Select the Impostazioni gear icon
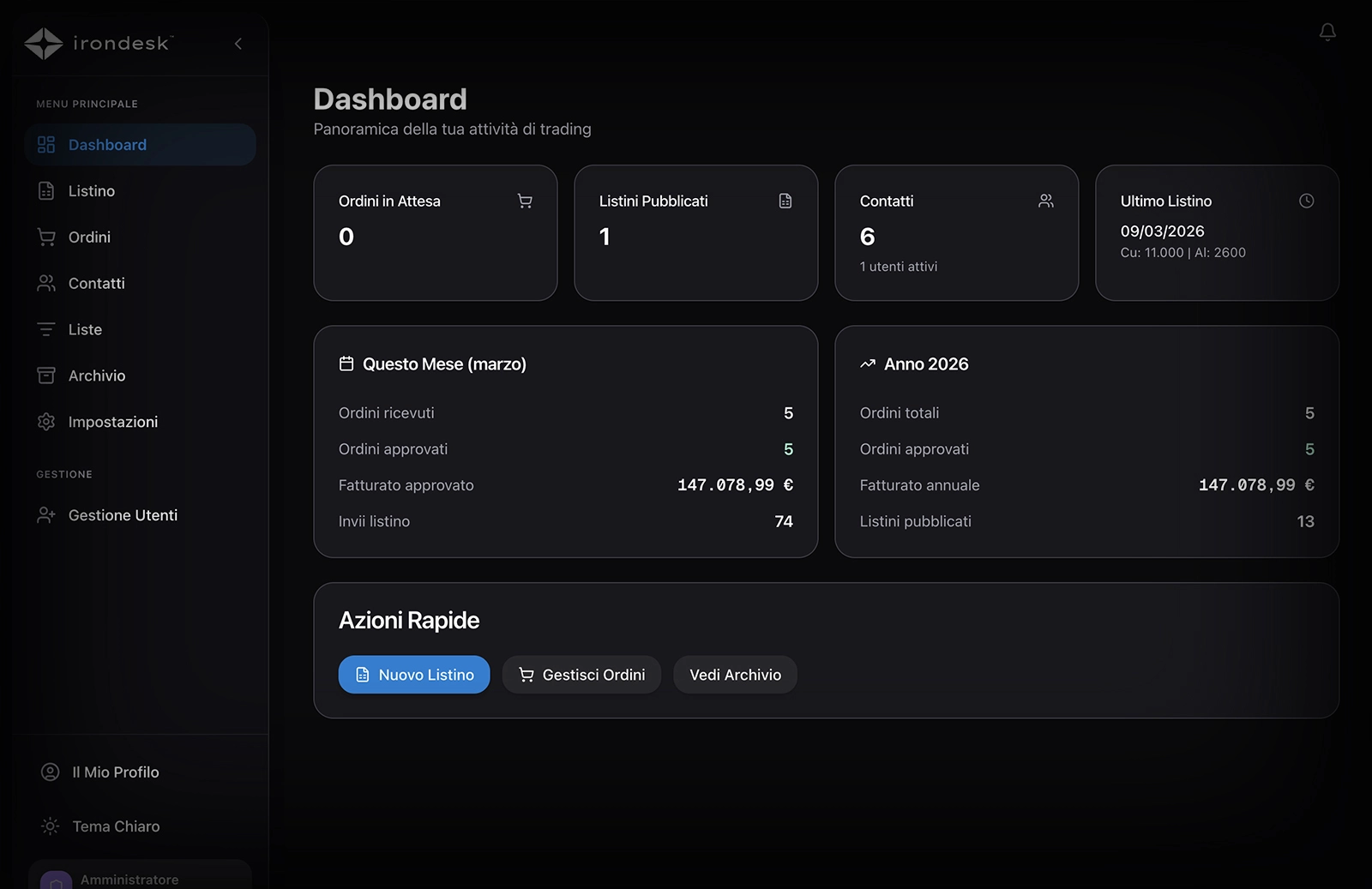This screenshot has width=1372, height=889. click(x=46, y=421)
